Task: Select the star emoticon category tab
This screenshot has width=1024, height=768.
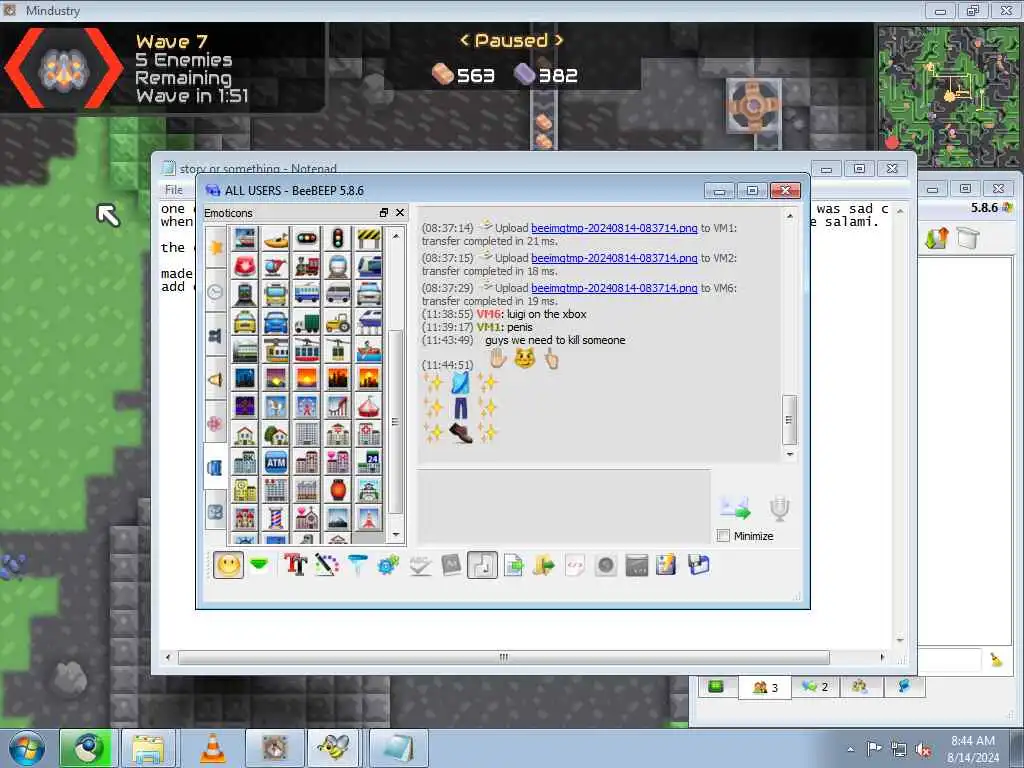Action: coord(216,247)
